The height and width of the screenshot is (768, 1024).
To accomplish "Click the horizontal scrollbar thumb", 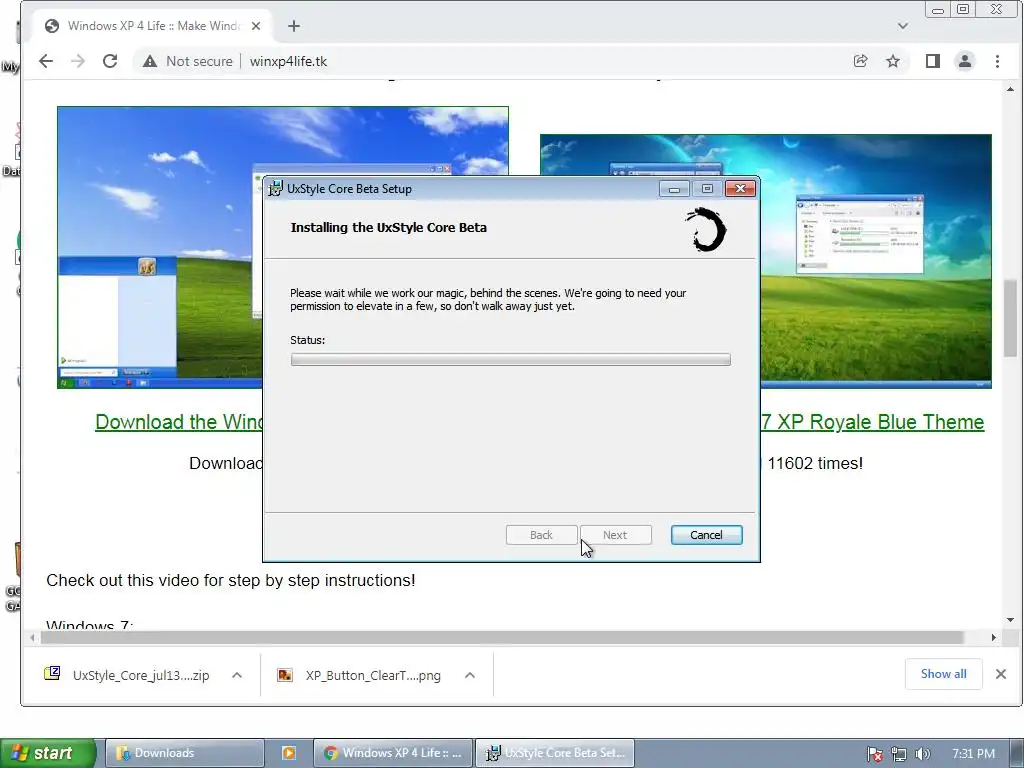I will click(502, 637).
